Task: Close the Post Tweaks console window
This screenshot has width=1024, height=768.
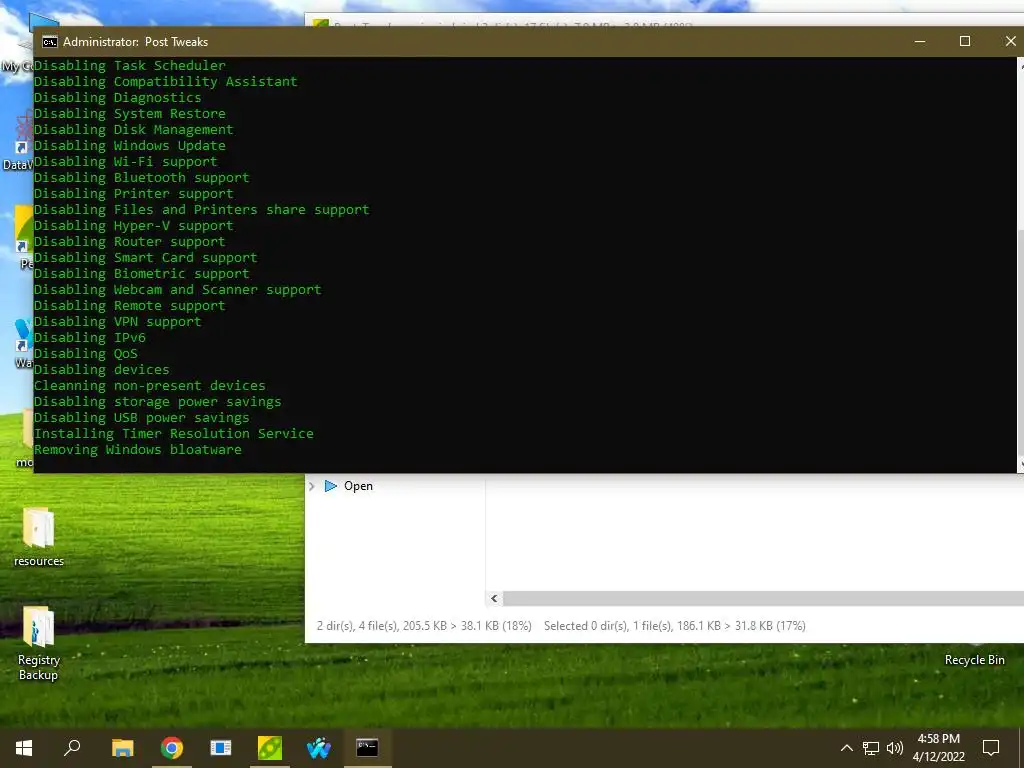Action: tap(1010, 41)
